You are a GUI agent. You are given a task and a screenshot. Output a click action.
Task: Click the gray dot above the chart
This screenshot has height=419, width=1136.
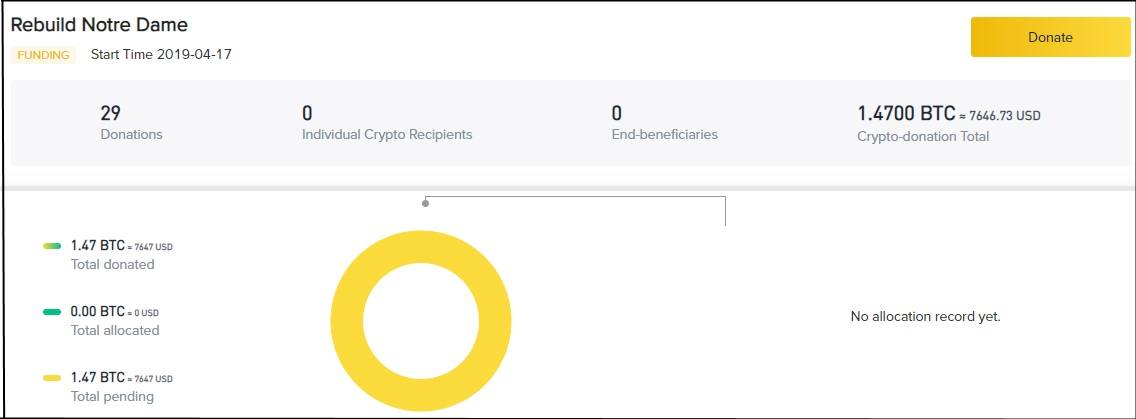pos(425,203)
